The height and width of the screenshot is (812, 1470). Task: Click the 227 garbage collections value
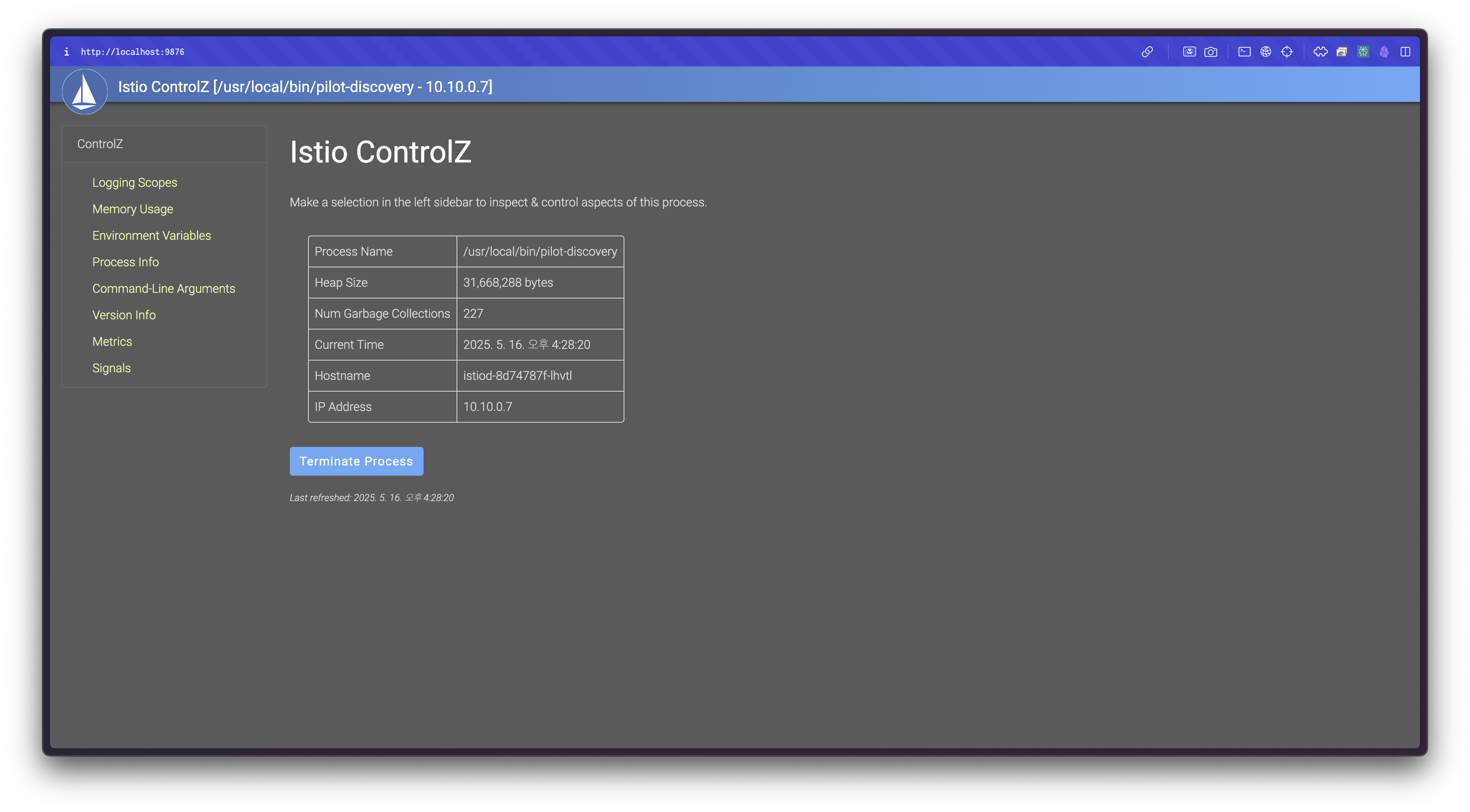click(472, 313)
